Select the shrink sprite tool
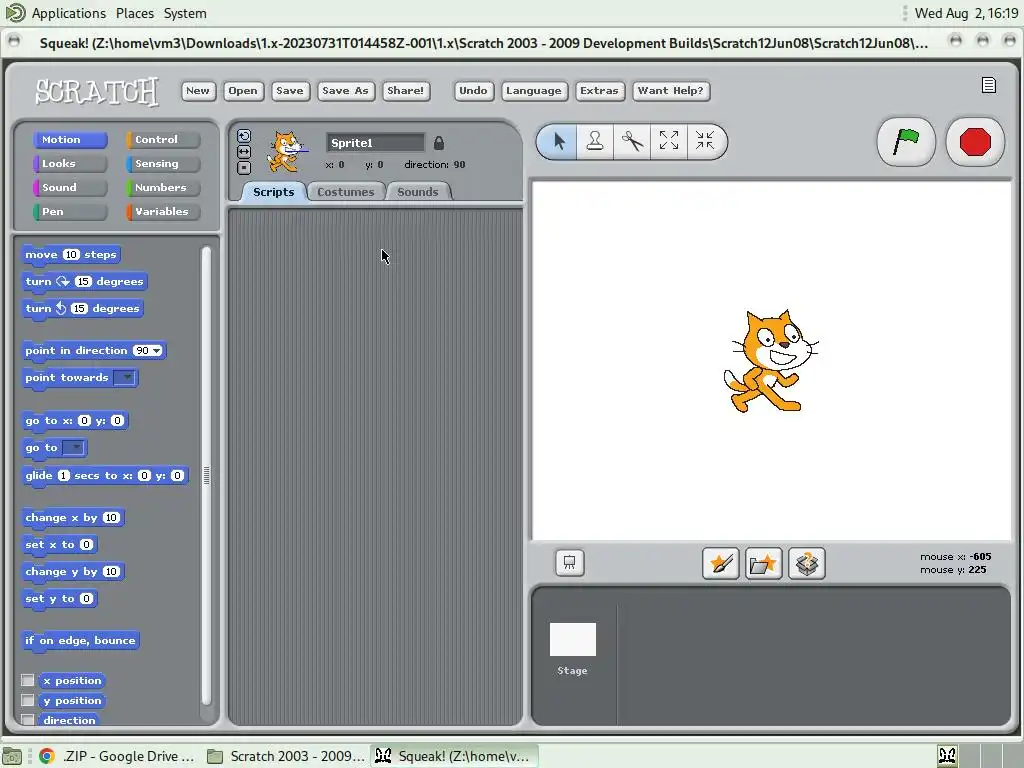The image size is (1024, 768). (x=705, y=141)
